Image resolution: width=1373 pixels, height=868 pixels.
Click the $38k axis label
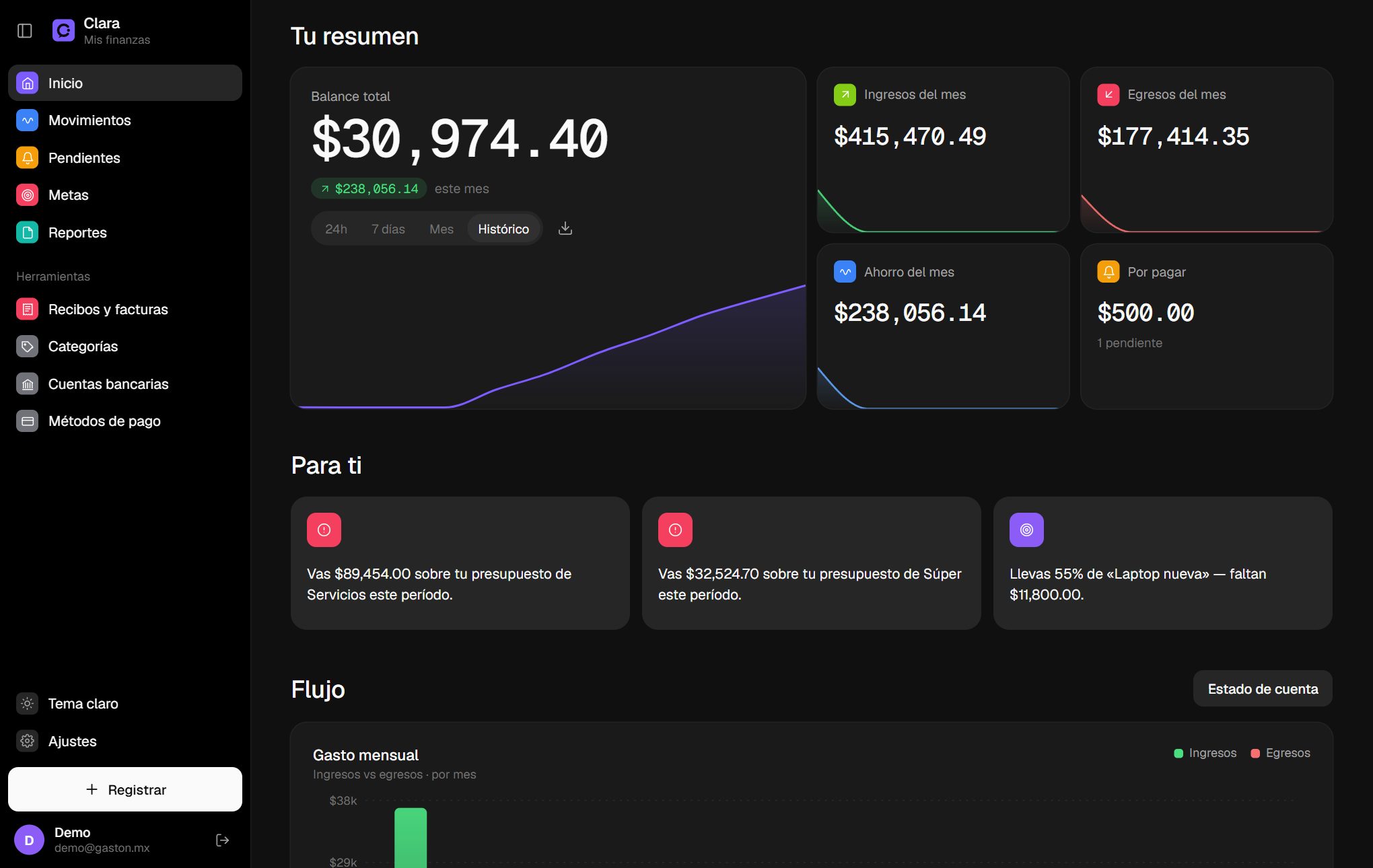click(x=343, y=801)
